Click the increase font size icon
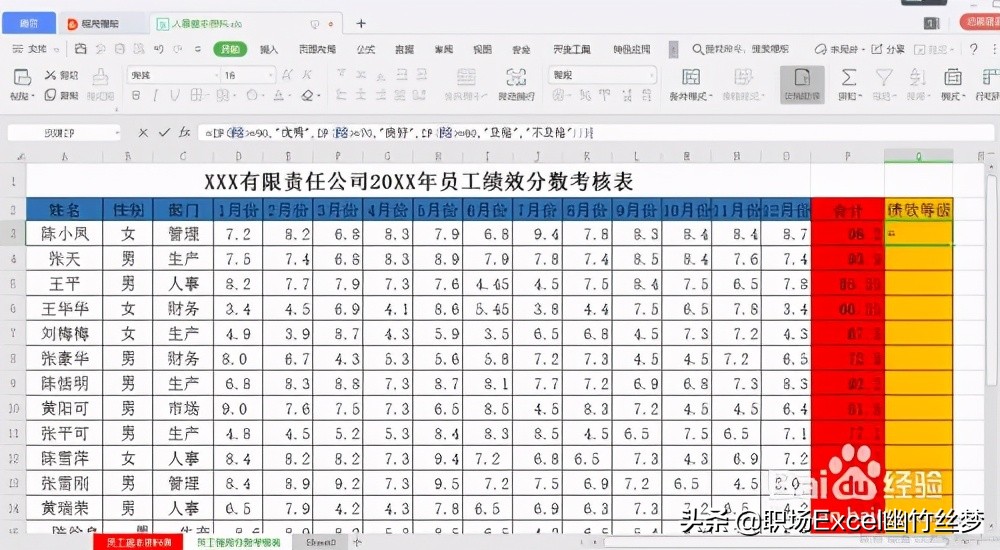 pos(288,75)
